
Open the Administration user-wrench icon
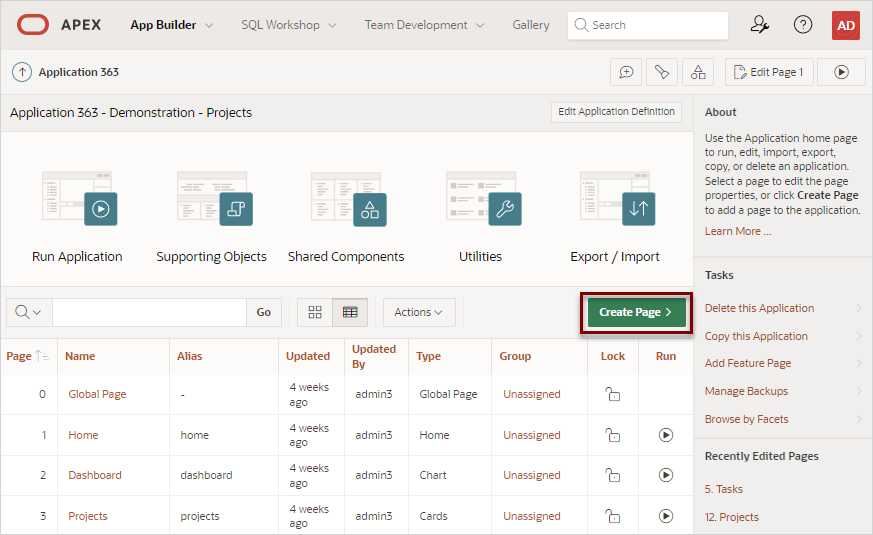point(759,25)
